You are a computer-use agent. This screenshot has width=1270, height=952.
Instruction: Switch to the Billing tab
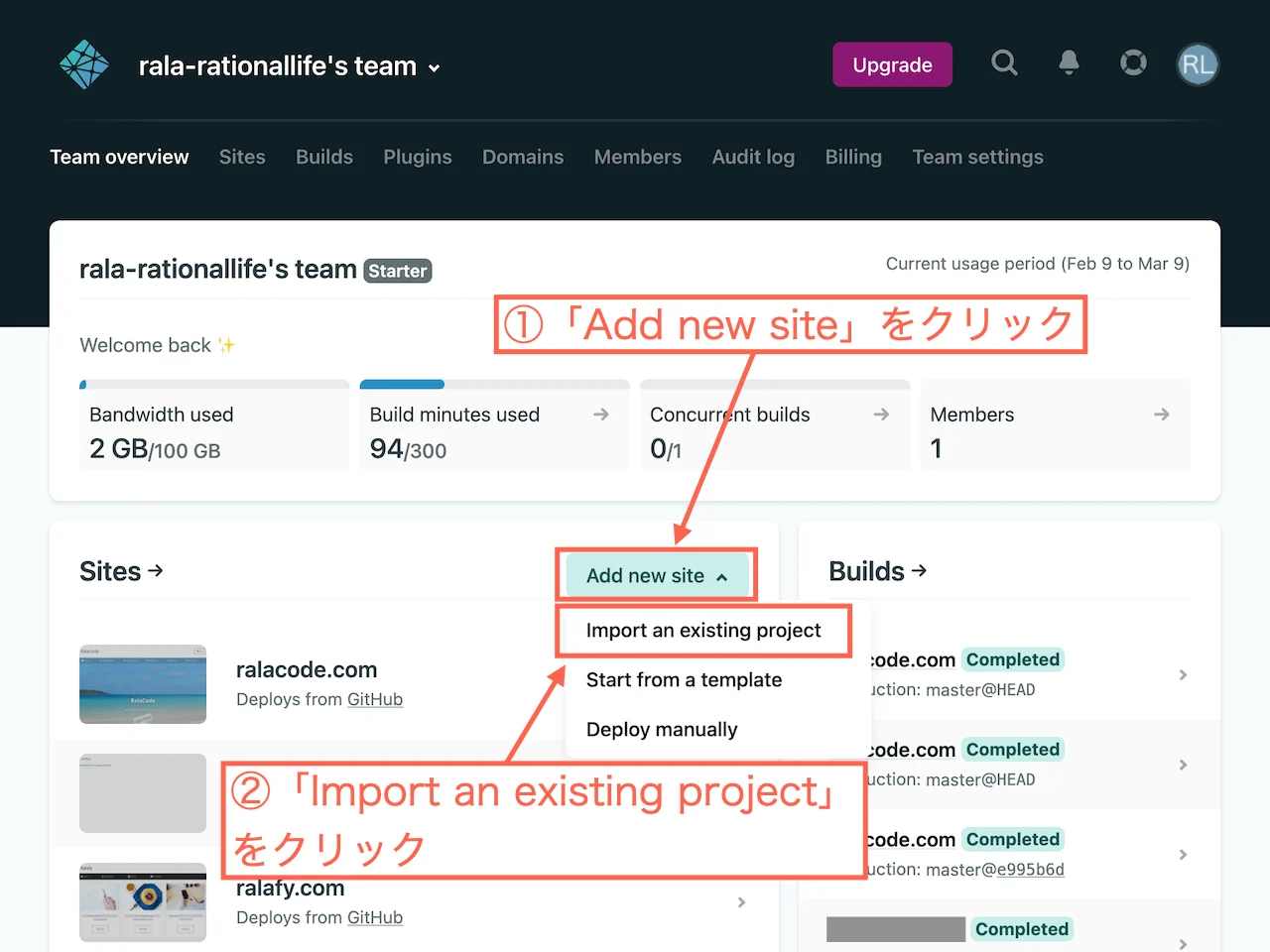(x=853, y=157)
